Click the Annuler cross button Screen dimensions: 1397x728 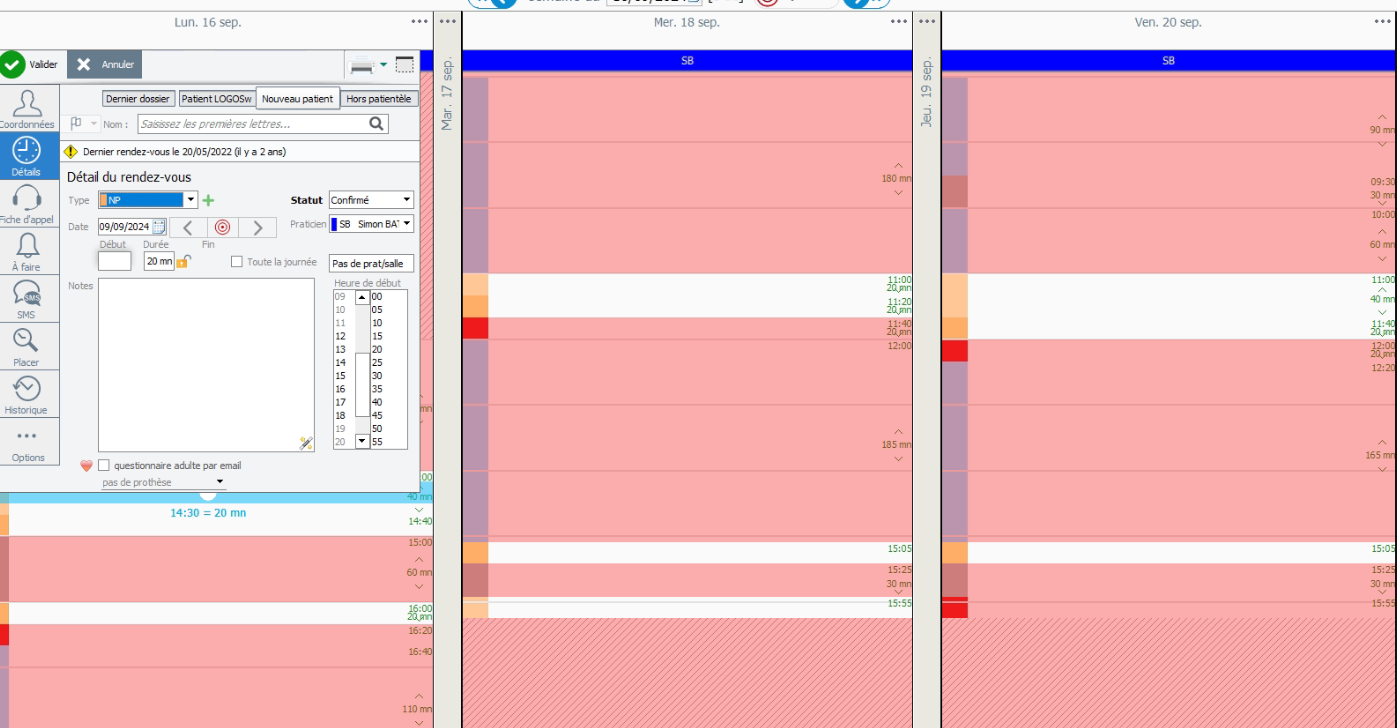click(x=105, y=64)
